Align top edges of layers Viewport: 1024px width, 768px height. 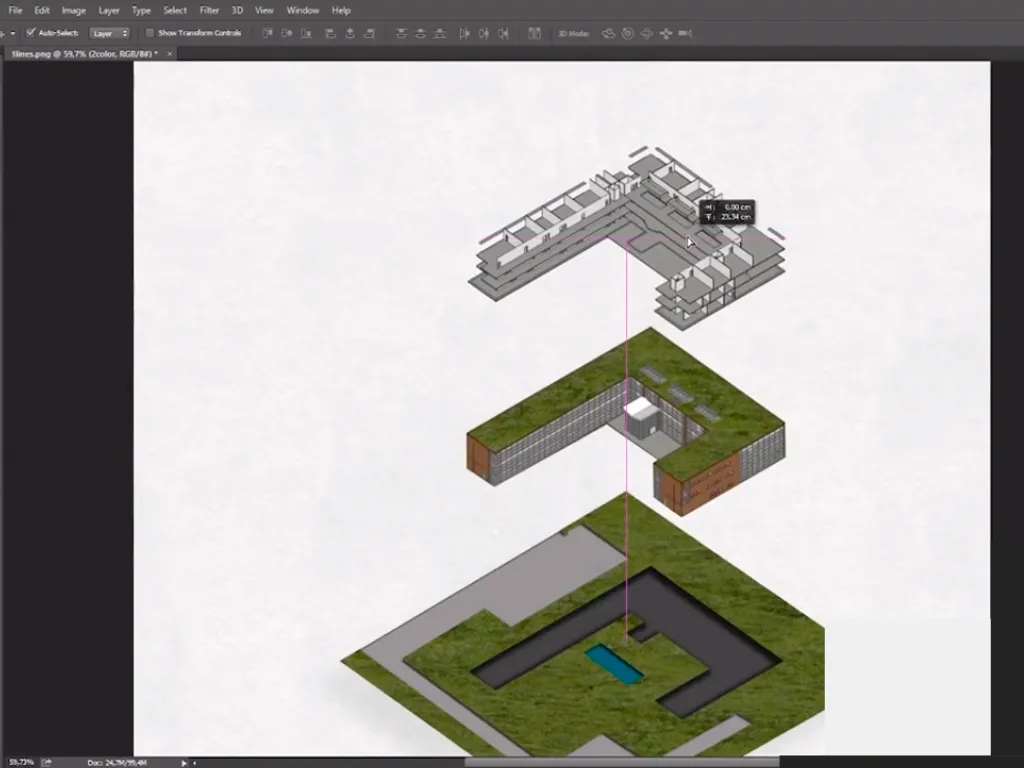click(x=267, y=33)
